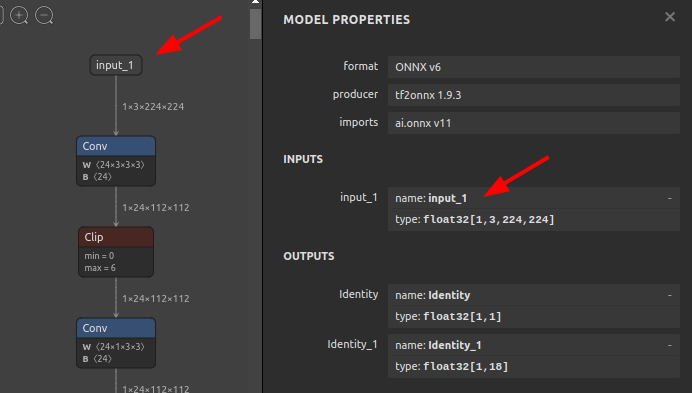Click the name: Identity_1 row

(534, 345)
